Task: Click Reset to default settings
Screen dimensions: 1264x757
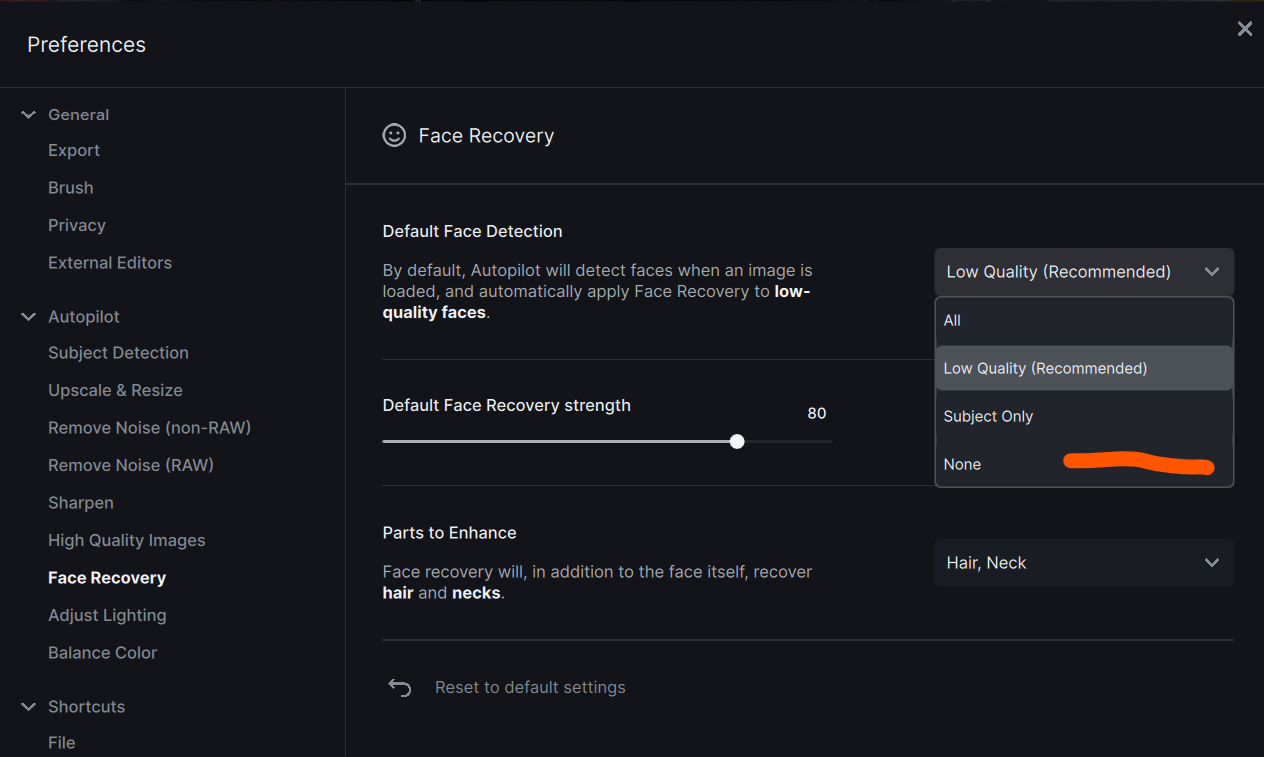Action: click(x=530, y=688)
